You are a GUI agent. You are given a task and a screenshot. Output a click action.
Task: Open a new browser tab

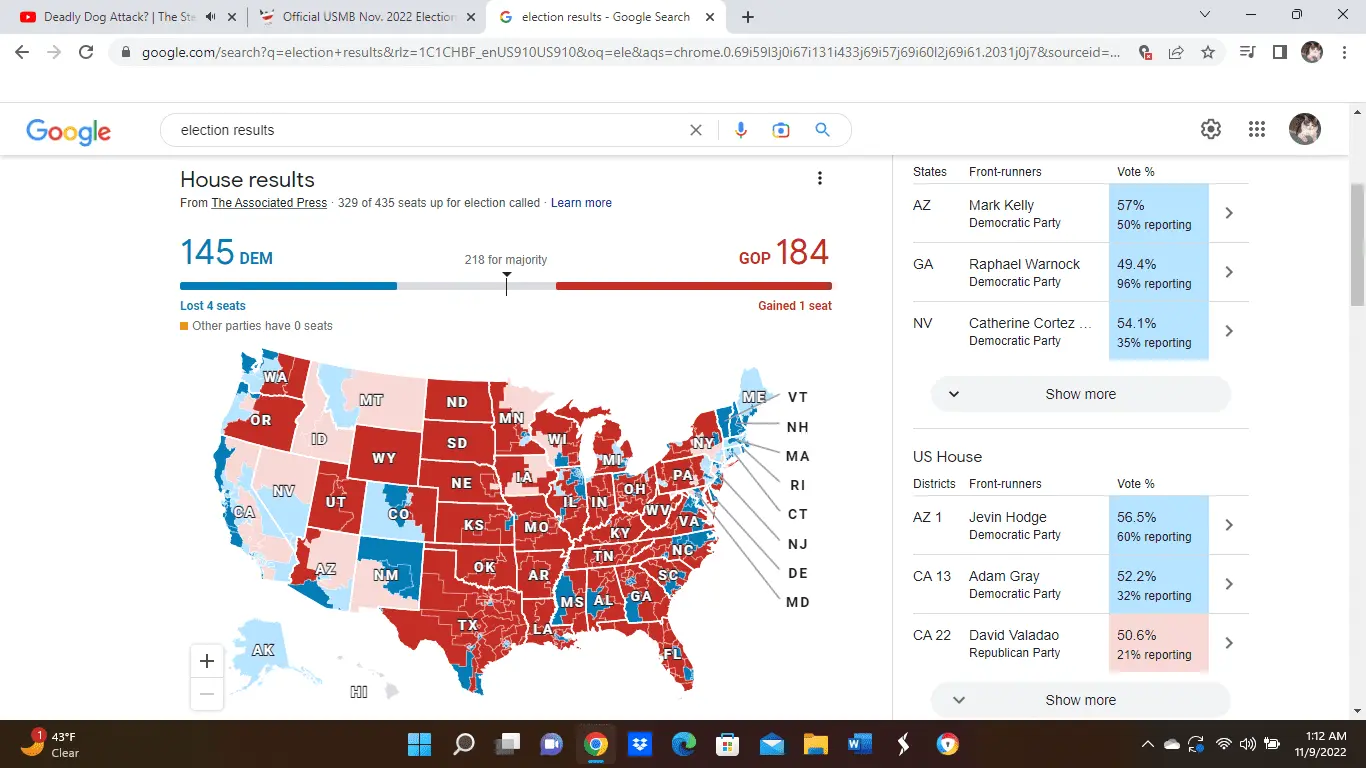(x=748, y=17)
